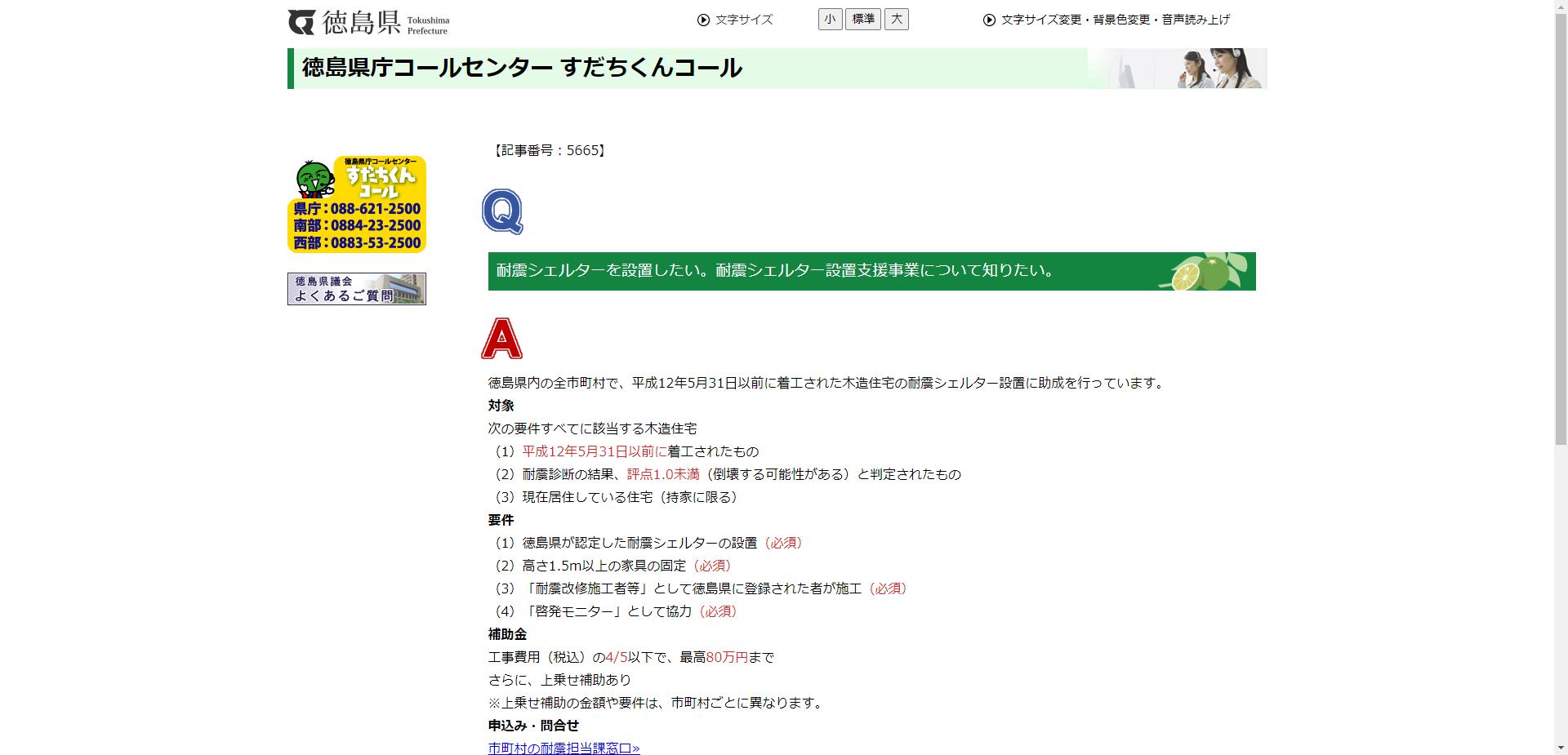The width and height of the screenshot is (1568, 755).
Task: Click the 県庁 phone number 088-621-2500
Action: (x=356, y=208)
